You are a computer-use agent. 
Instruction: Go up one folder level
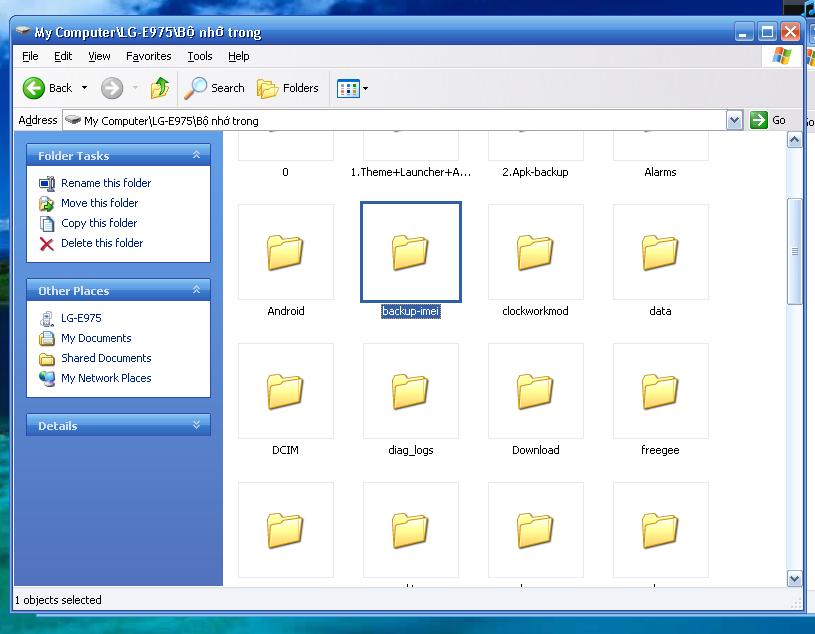(160, 88)
